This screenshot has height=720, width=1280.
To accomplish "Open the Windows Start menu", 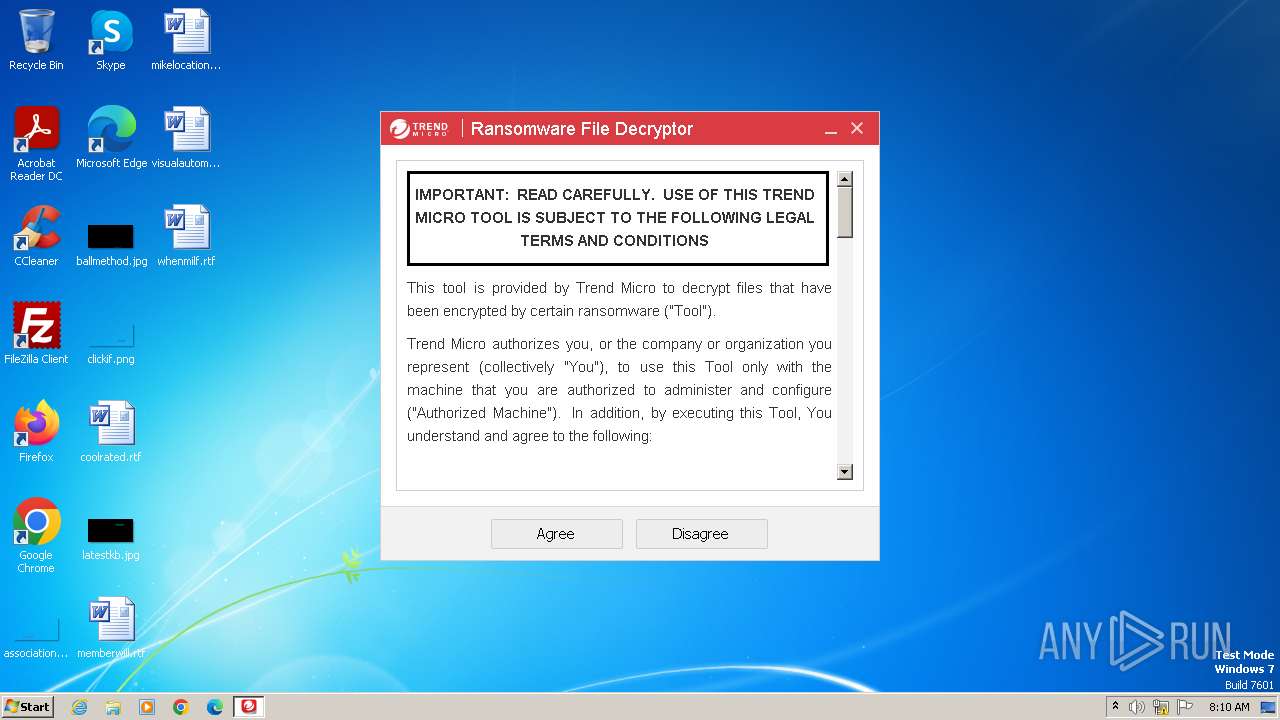I will tap(27, 706).
